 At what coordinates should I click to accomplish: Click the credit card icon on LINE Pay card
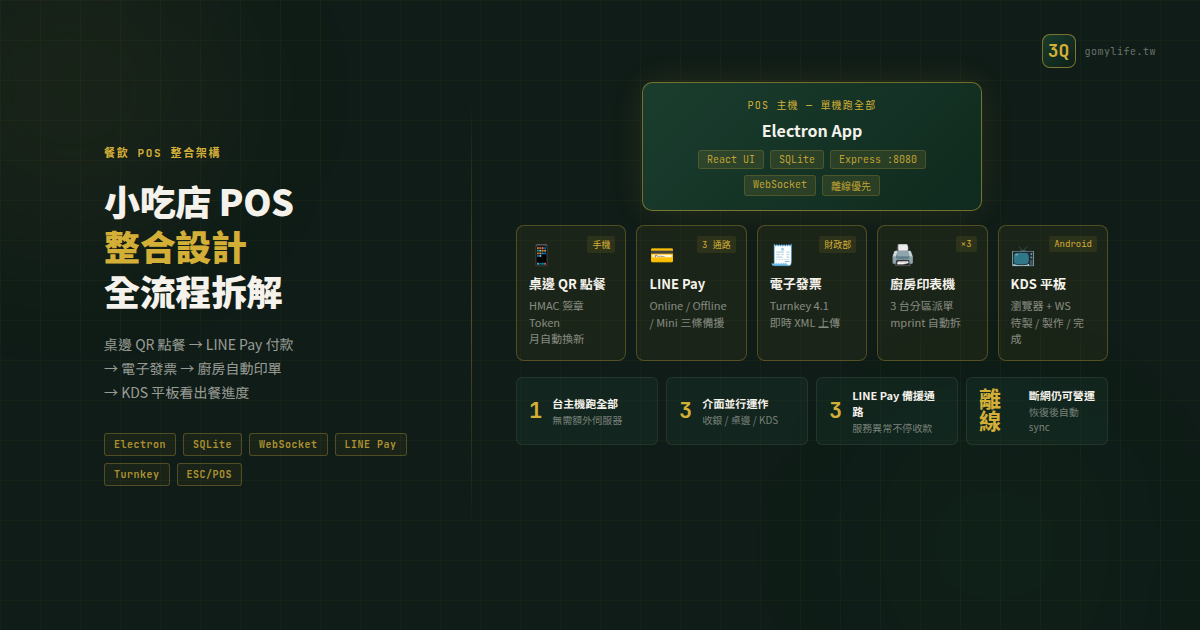coord(661,255)
